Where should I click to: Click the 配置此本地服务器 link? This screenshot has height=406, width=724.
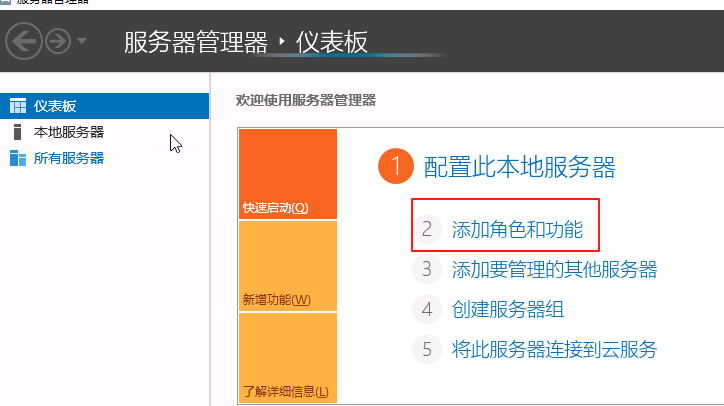click(x=519, y=167)
